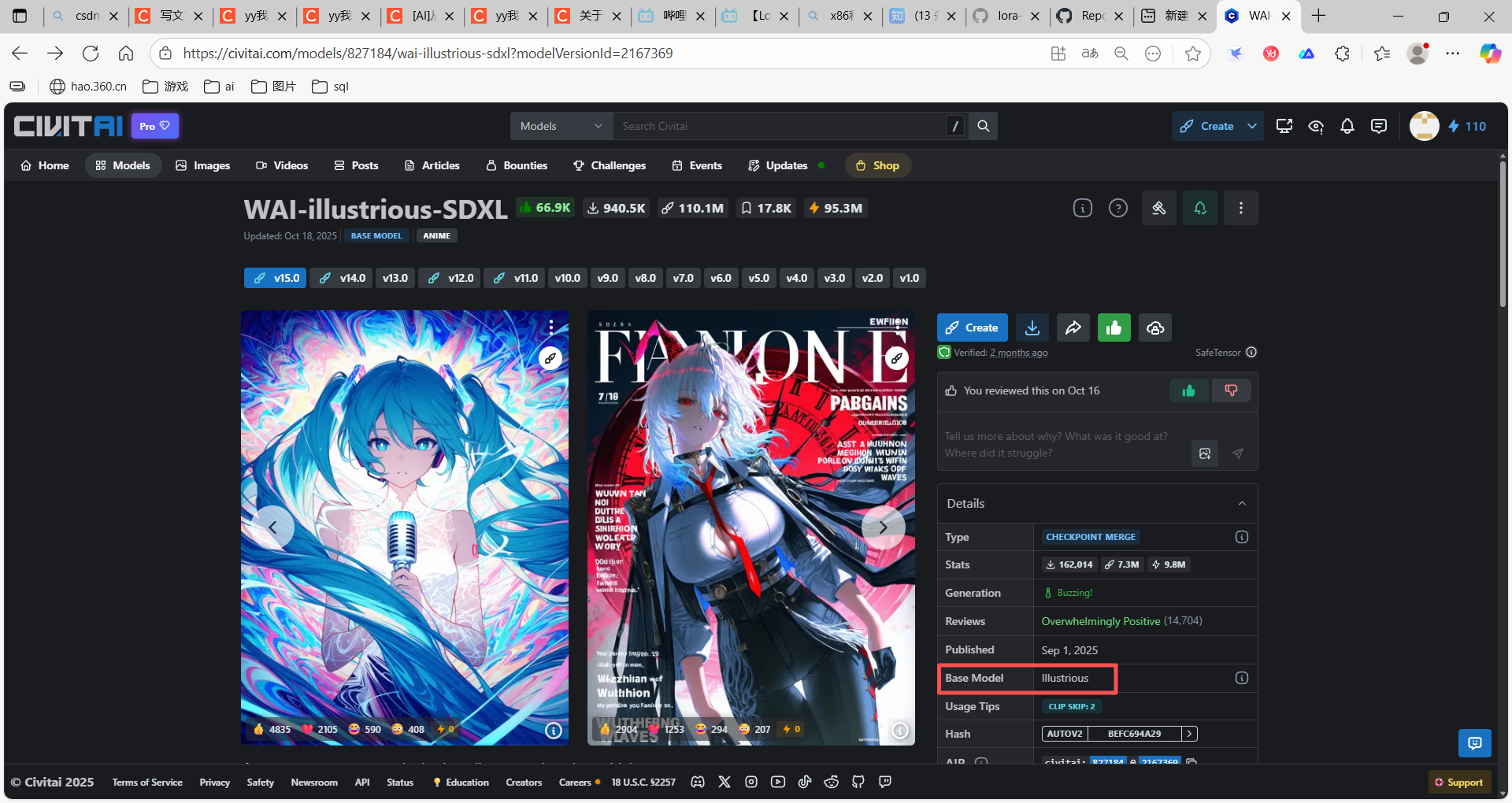Open the Home tab
Image resolution: width=1512 pixels, height=803 pixels.
(45, 165)
